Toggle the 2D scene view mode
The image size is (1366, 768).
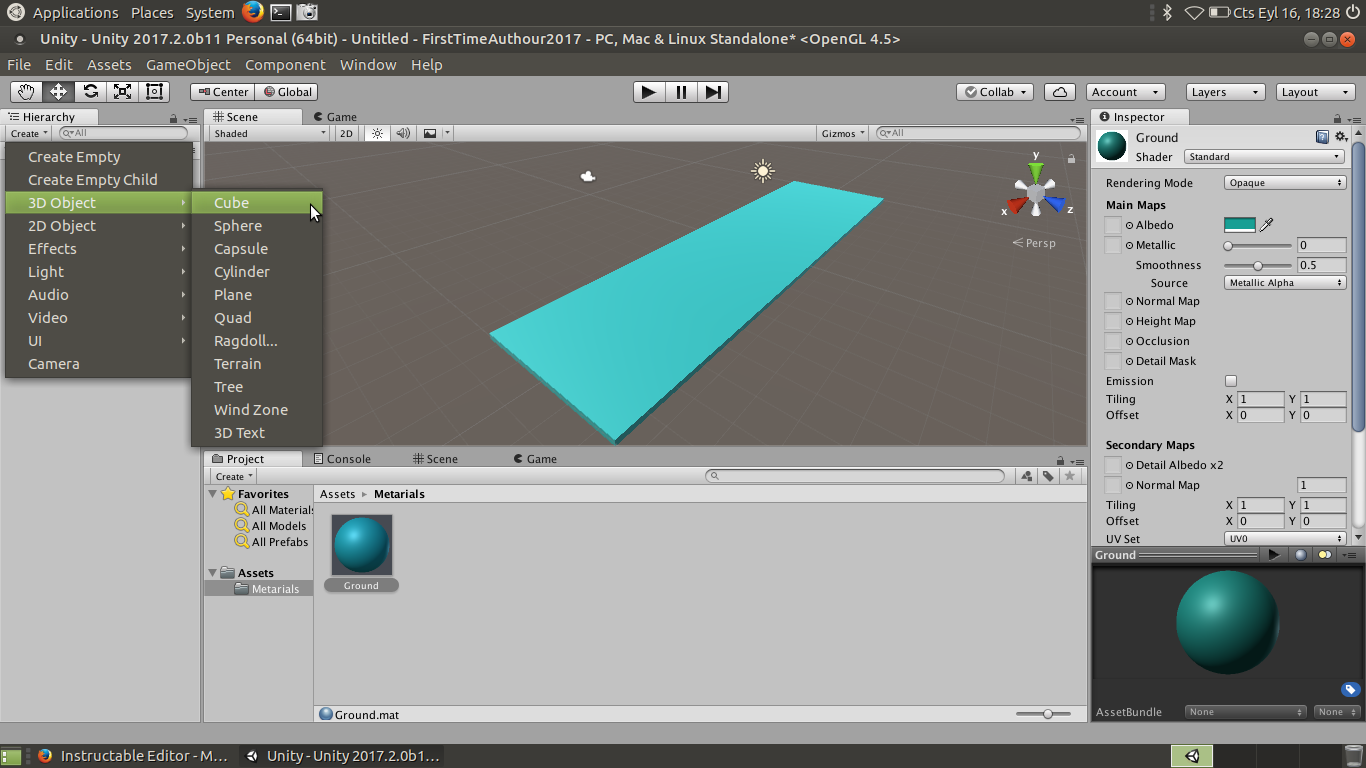[347, 133]
